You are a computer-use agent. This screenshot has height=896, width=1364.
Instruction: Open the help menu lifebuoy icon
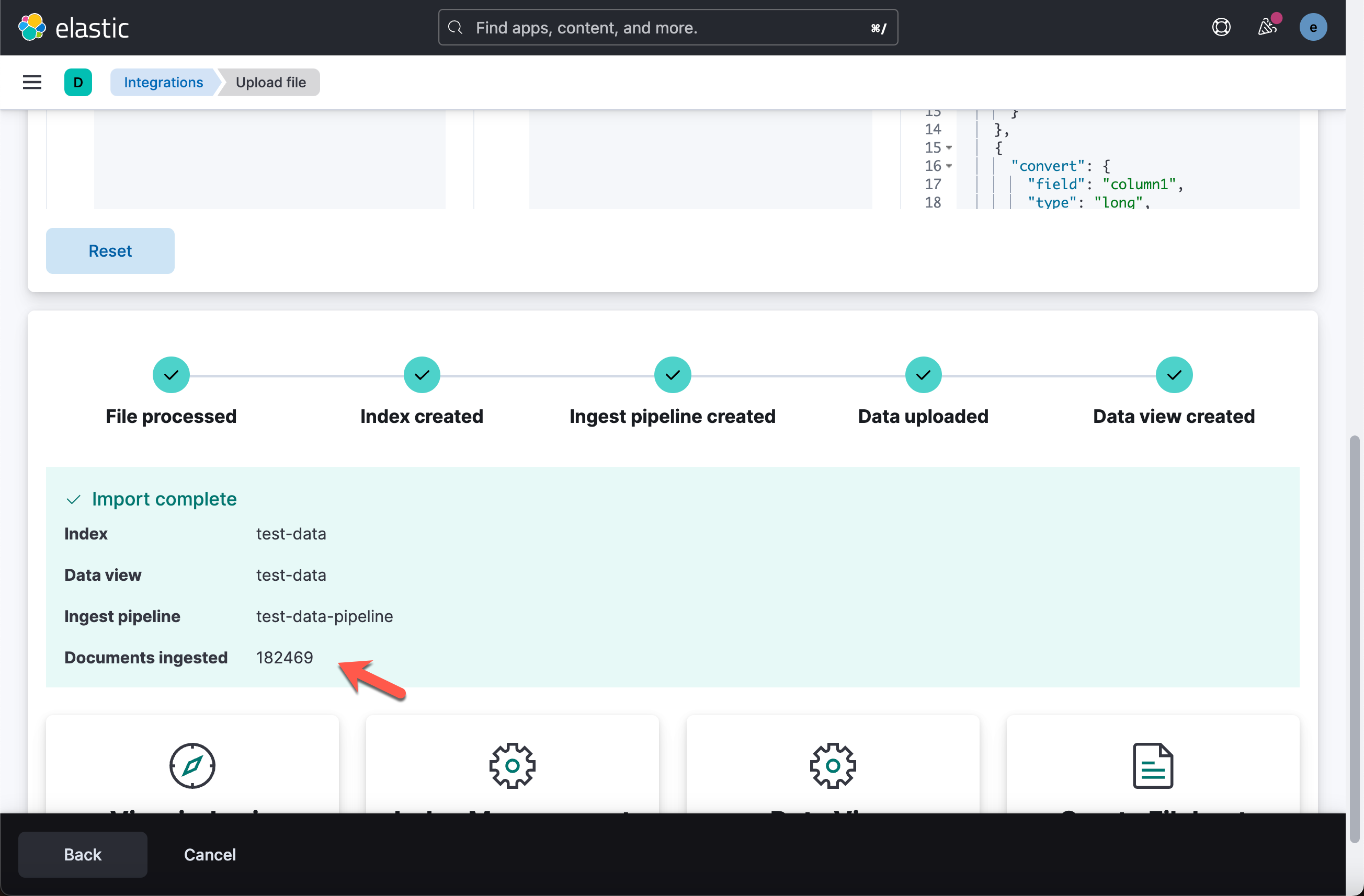(1221, 27)
